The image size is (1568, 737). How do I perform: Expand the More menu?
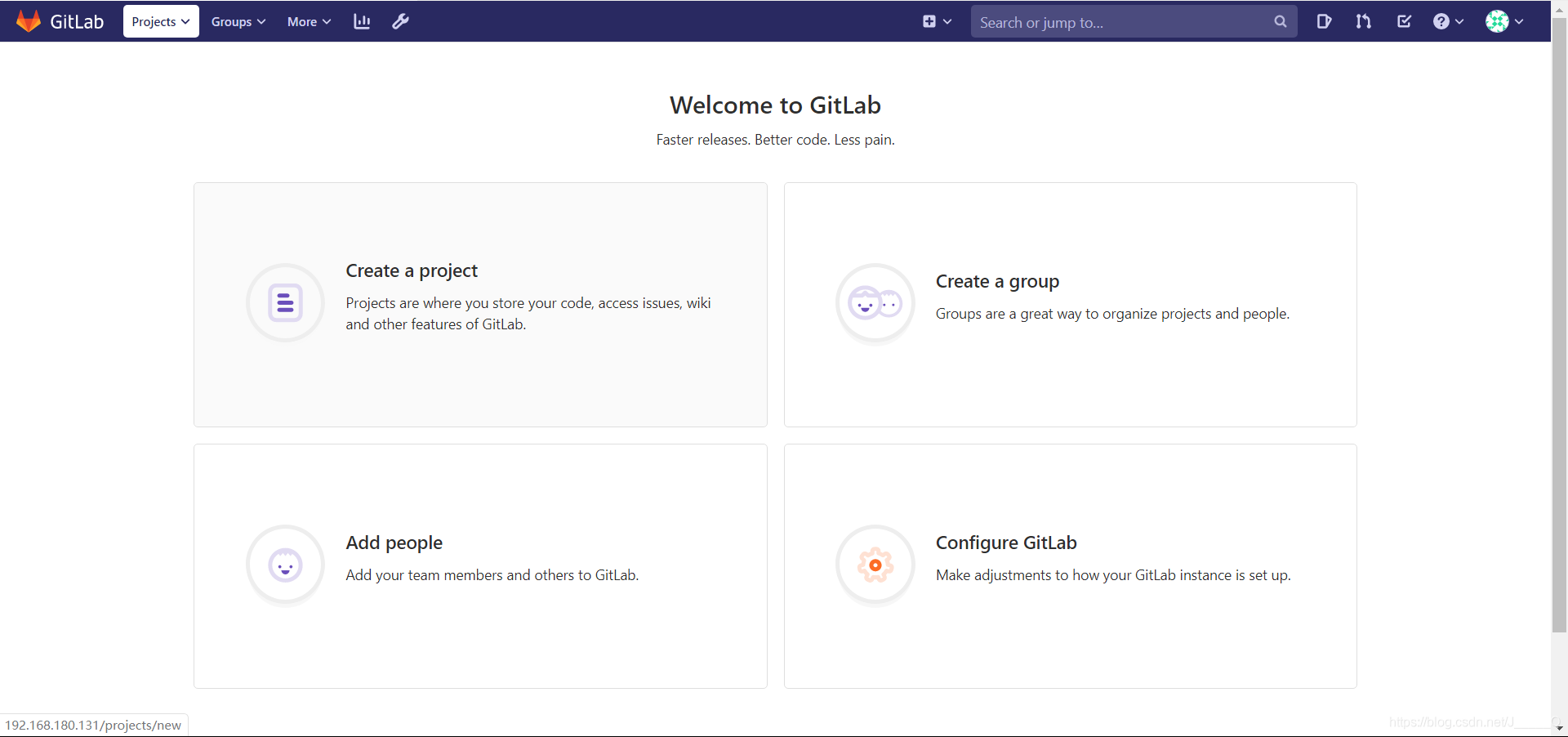pos(309,21)
